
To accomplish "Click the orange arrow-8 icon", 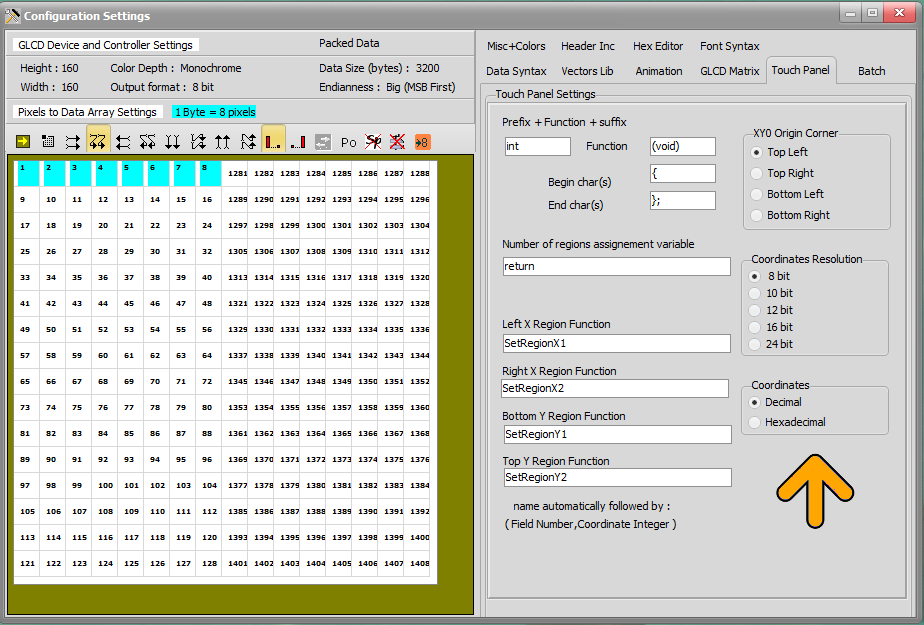I will [x=423, y=142].
